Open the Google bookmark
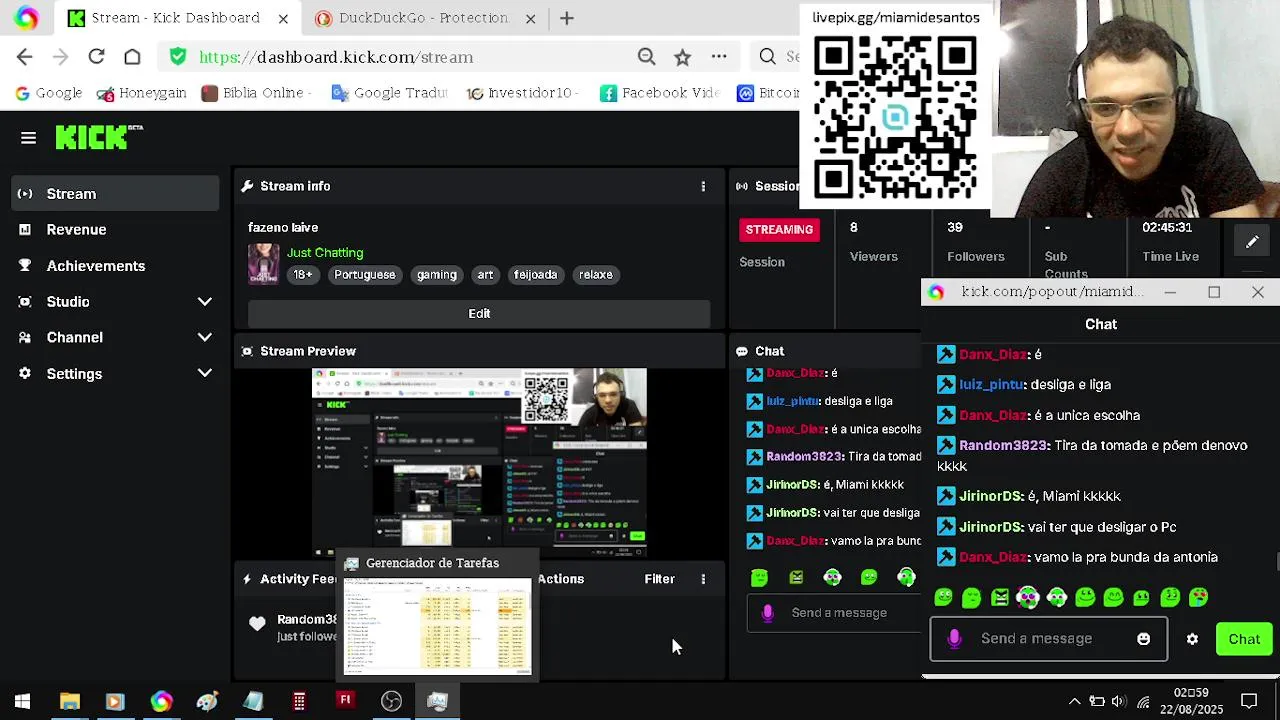Image resolution: width=1280 pixels, height=720 pixels. coord(48,93)
